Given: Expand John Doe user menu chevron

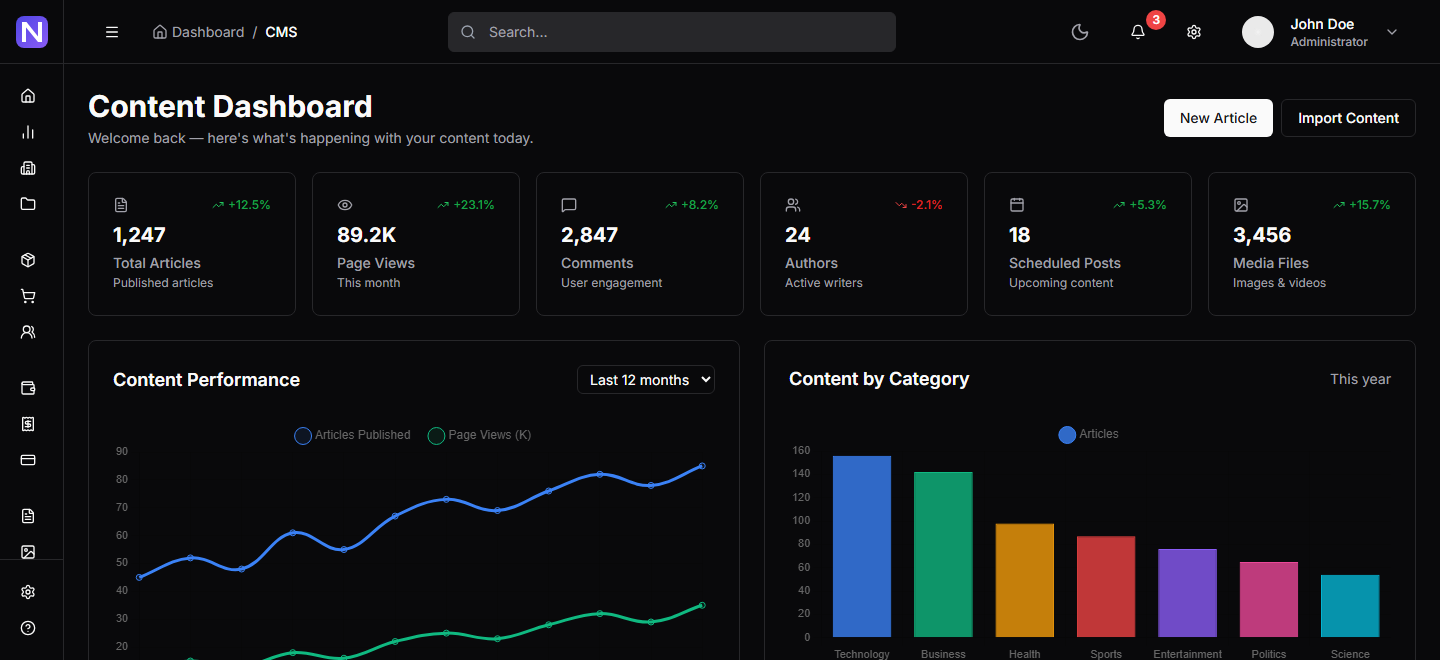Looking at the screenshot, I should point(1392,32).
